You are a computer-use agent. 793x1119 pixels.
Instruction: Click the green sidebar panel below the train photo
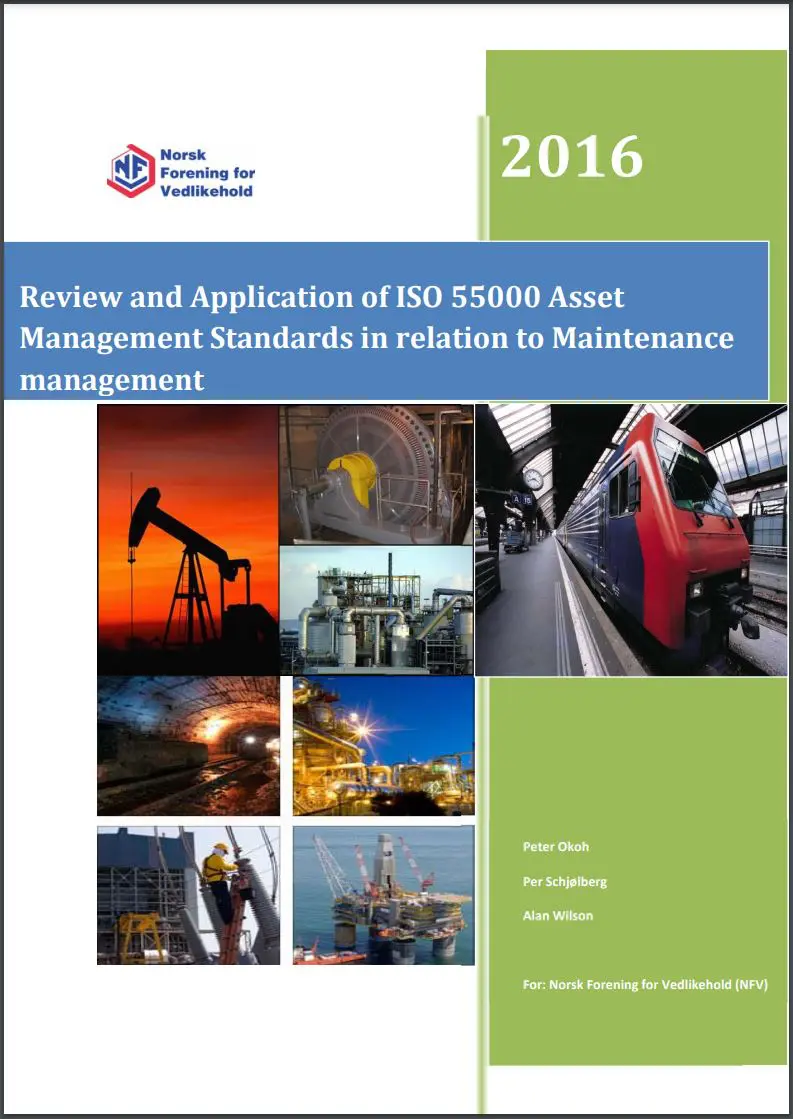[x=637, y=871]
